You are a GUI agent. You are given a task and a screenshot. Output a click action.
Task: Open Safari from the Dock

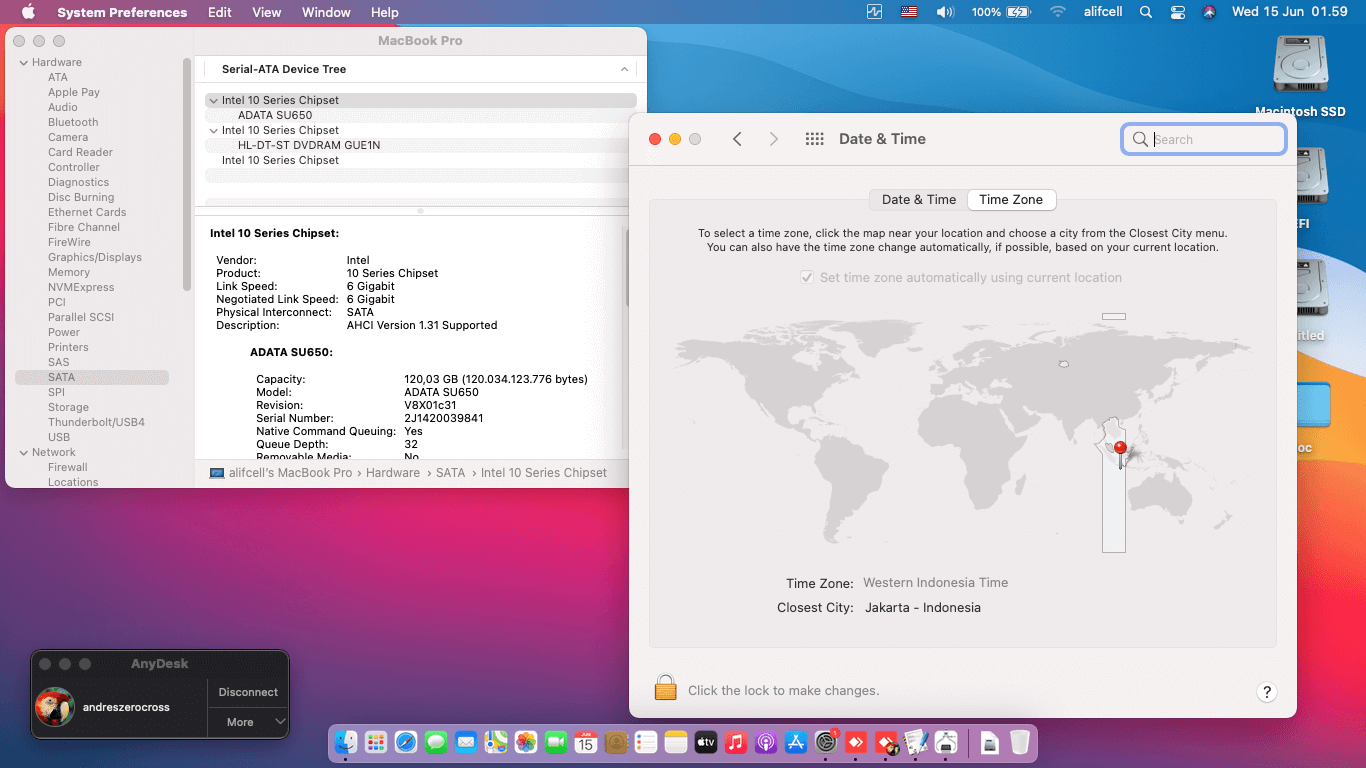406,742
